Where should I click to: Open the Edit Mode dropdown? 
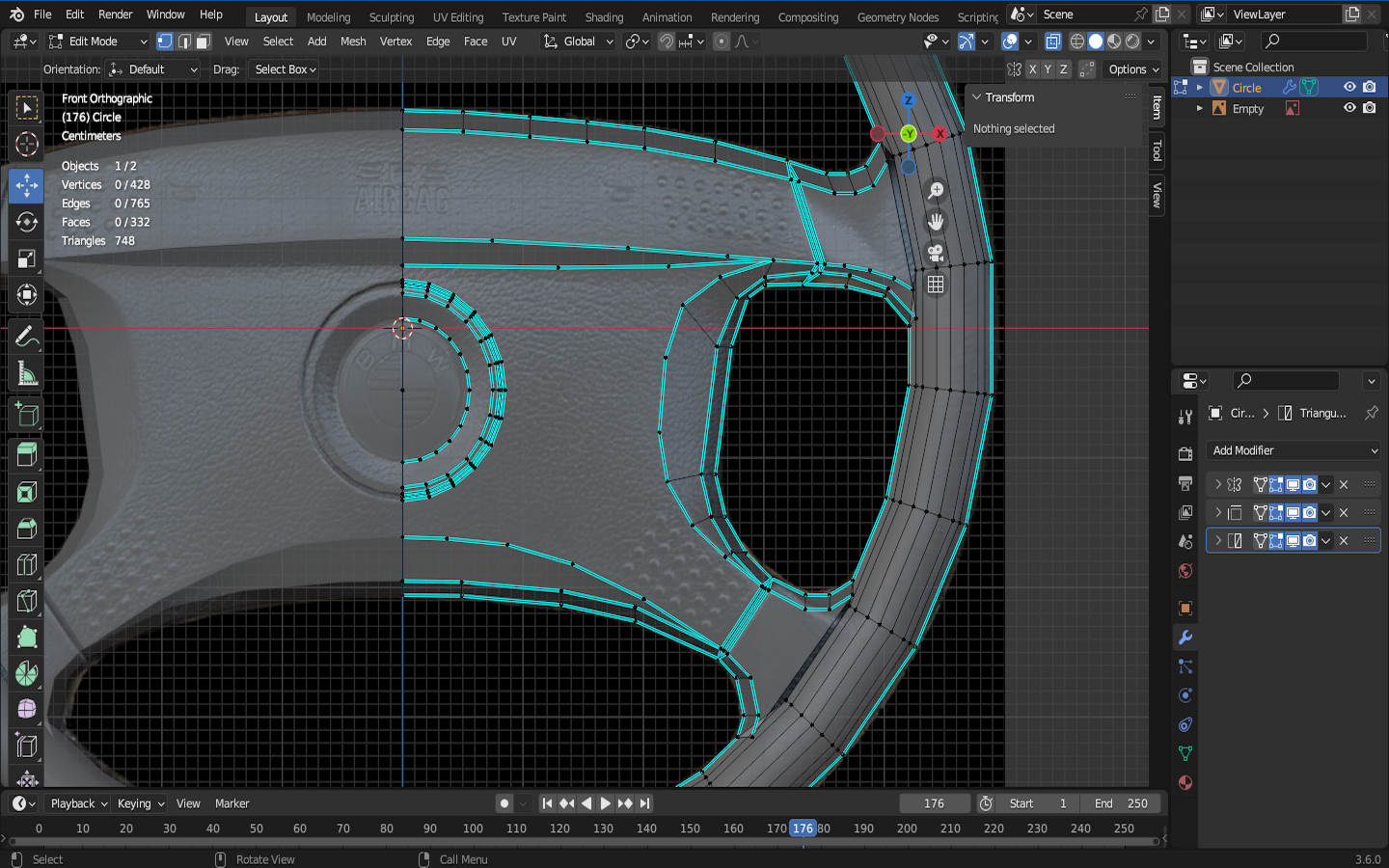98,41
